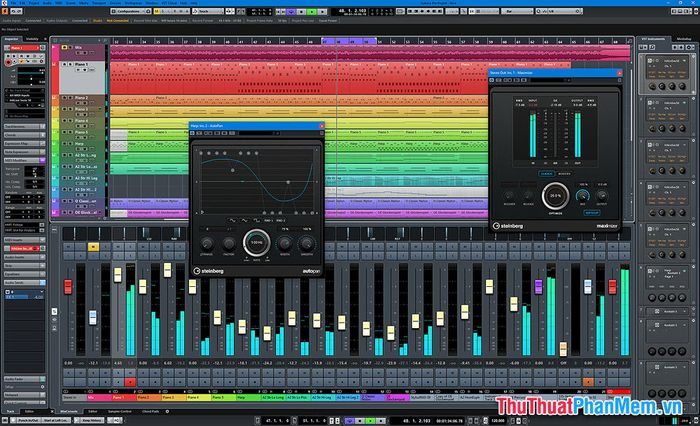Select the second waveform shape in AutoPan
The image size is (700, 426).
244,221
